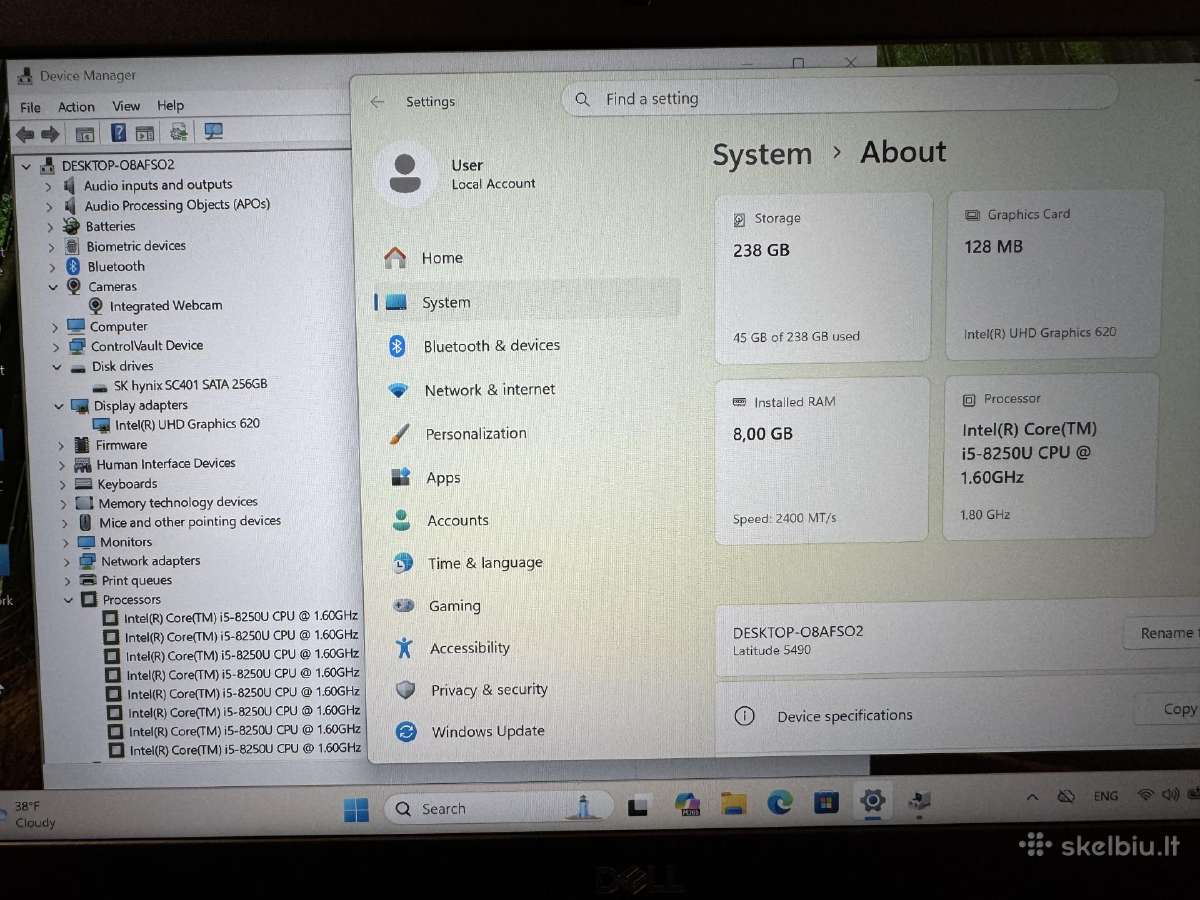Click the scan for hardware changes monitor icon
This screenshot has height=900, width=1200.
click(x=213, y=131)
